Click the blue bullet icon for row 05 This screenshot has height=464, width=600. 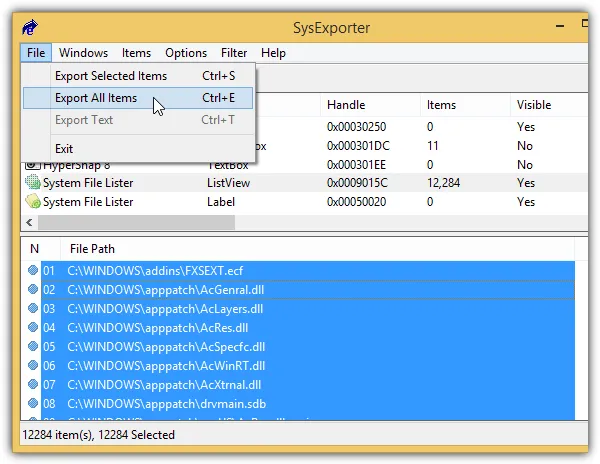coord(33,346)
